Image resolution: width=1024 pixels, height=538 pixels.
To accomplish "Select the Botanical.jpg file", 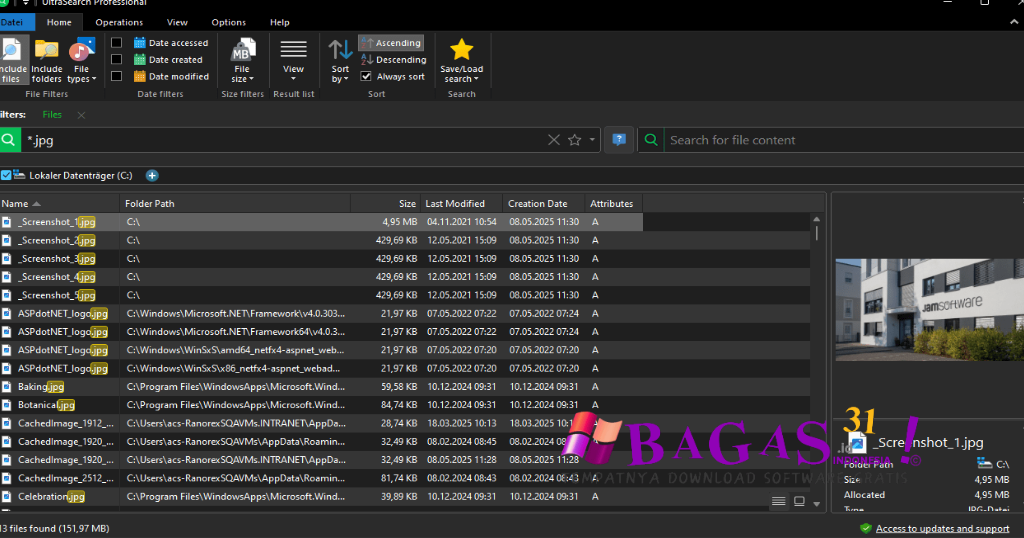I will 46,405.
